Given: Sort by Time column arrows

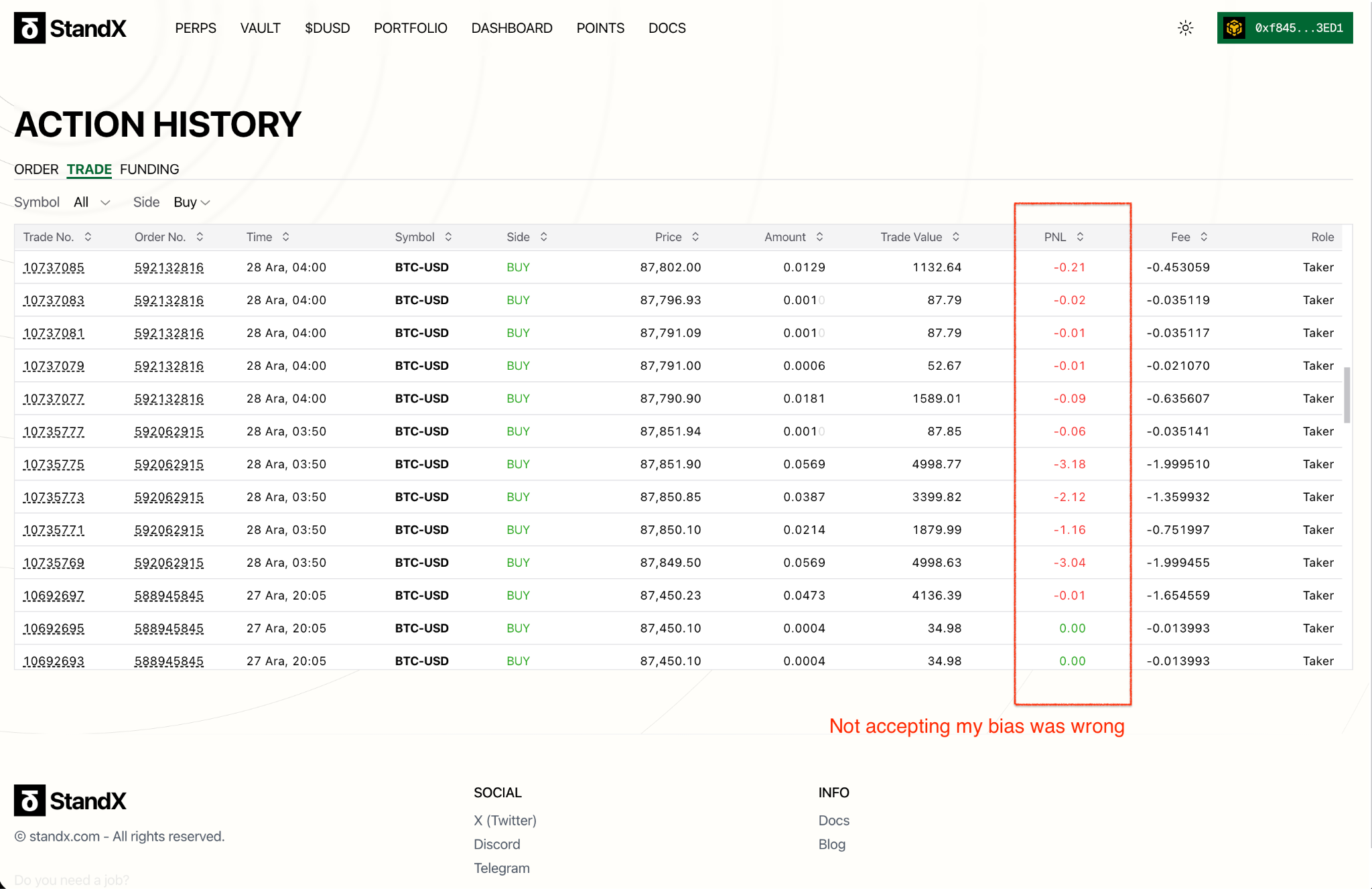Looking at the screenshot, I should click(x=285, y=237).
